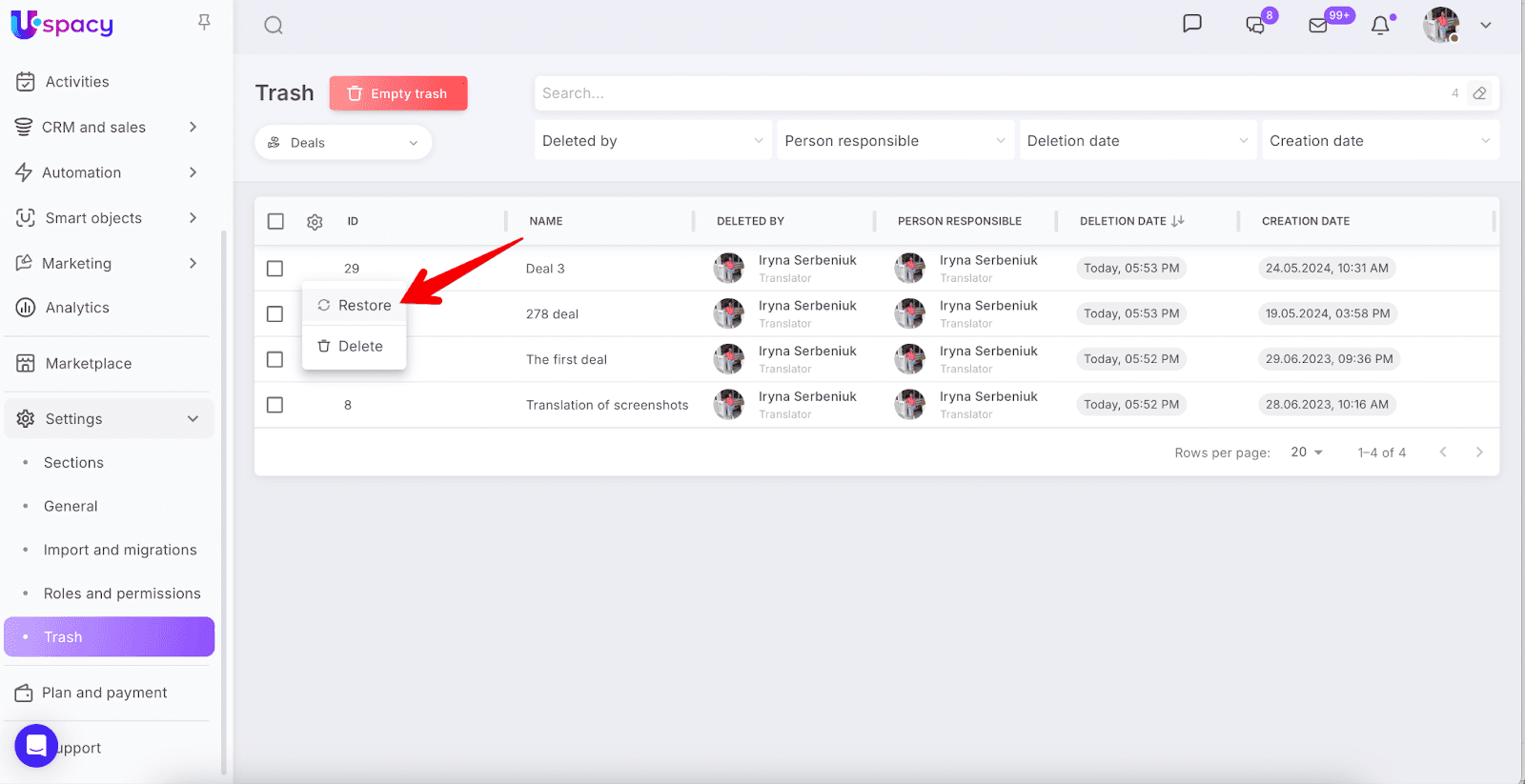
Task: Open the notifications bell icon
Action: 1380,26
